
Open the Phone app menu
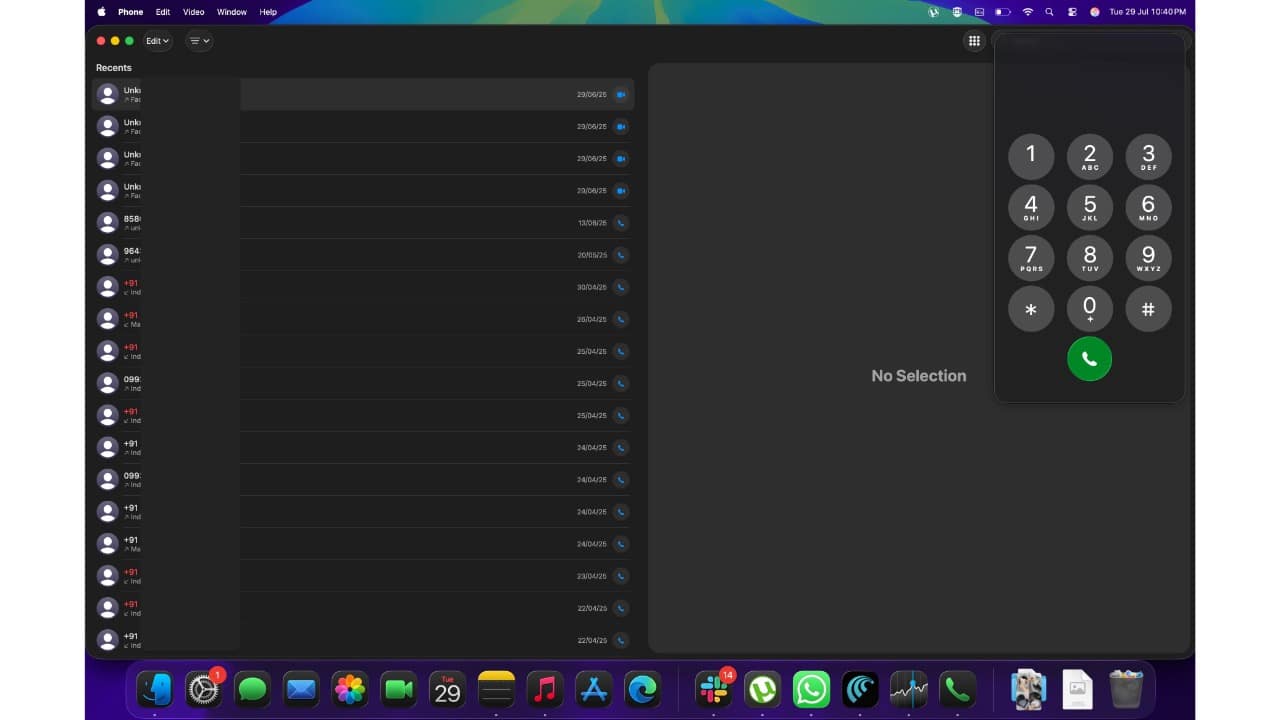coord(131,12)
